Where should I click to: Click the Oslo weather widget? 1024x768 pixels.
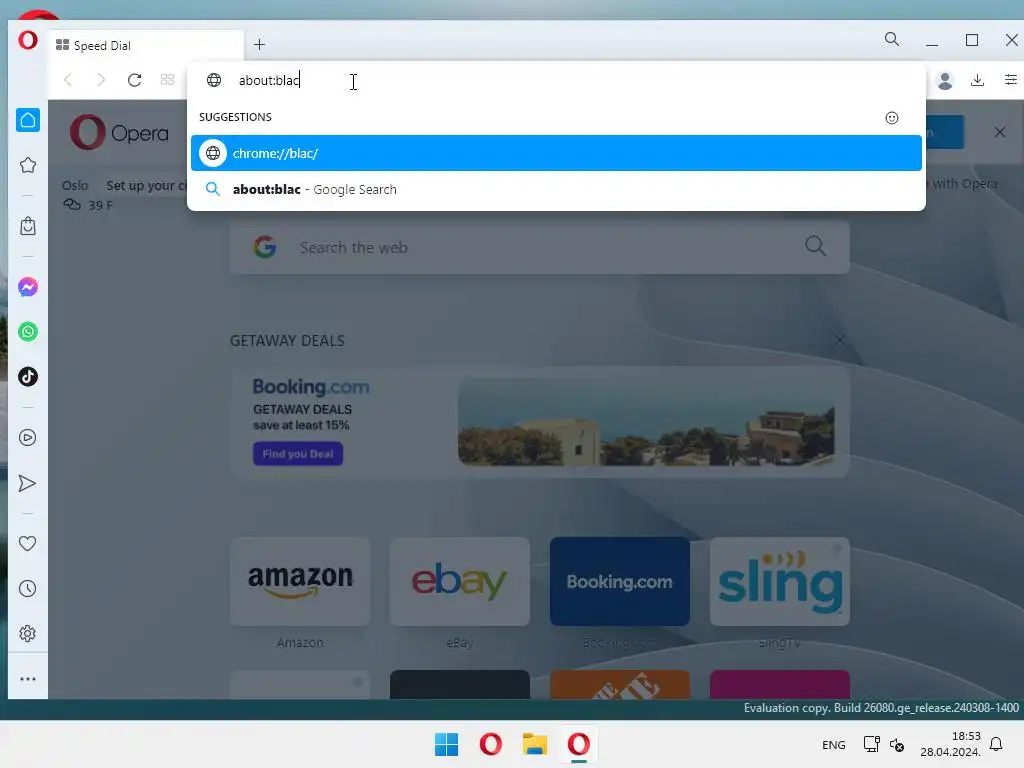point(88,195)
